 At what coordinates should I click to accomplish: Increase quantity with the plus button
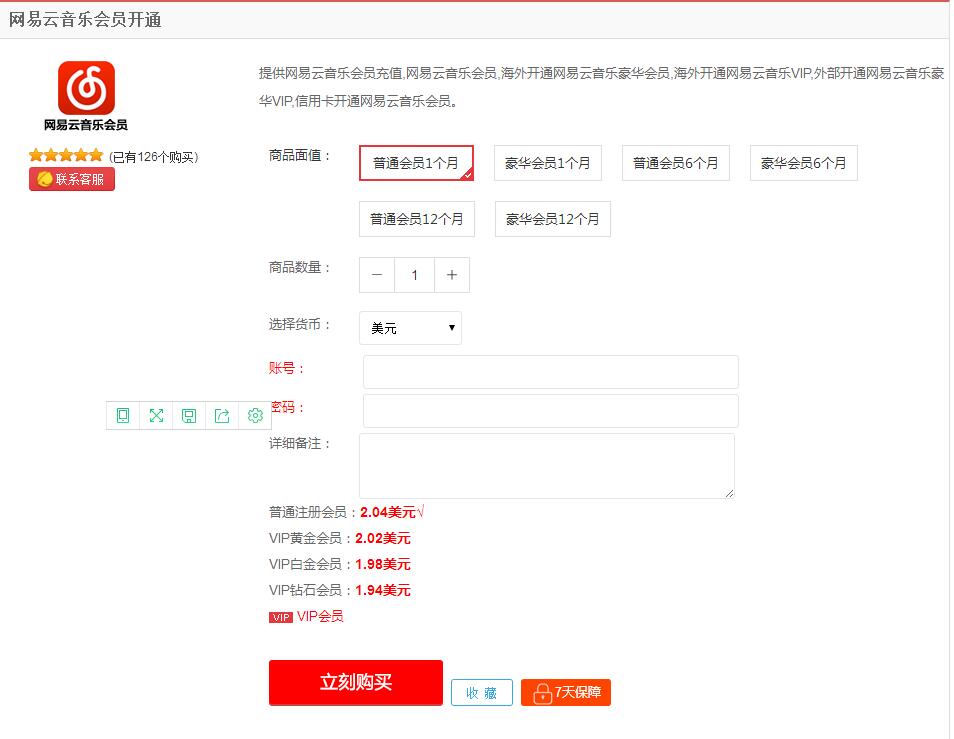451,275
